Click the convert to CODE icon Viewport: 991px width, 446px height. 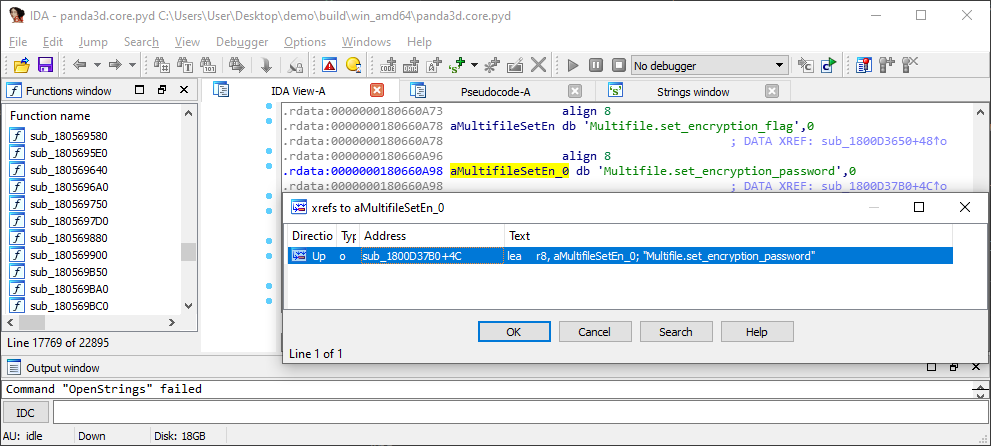388,65
